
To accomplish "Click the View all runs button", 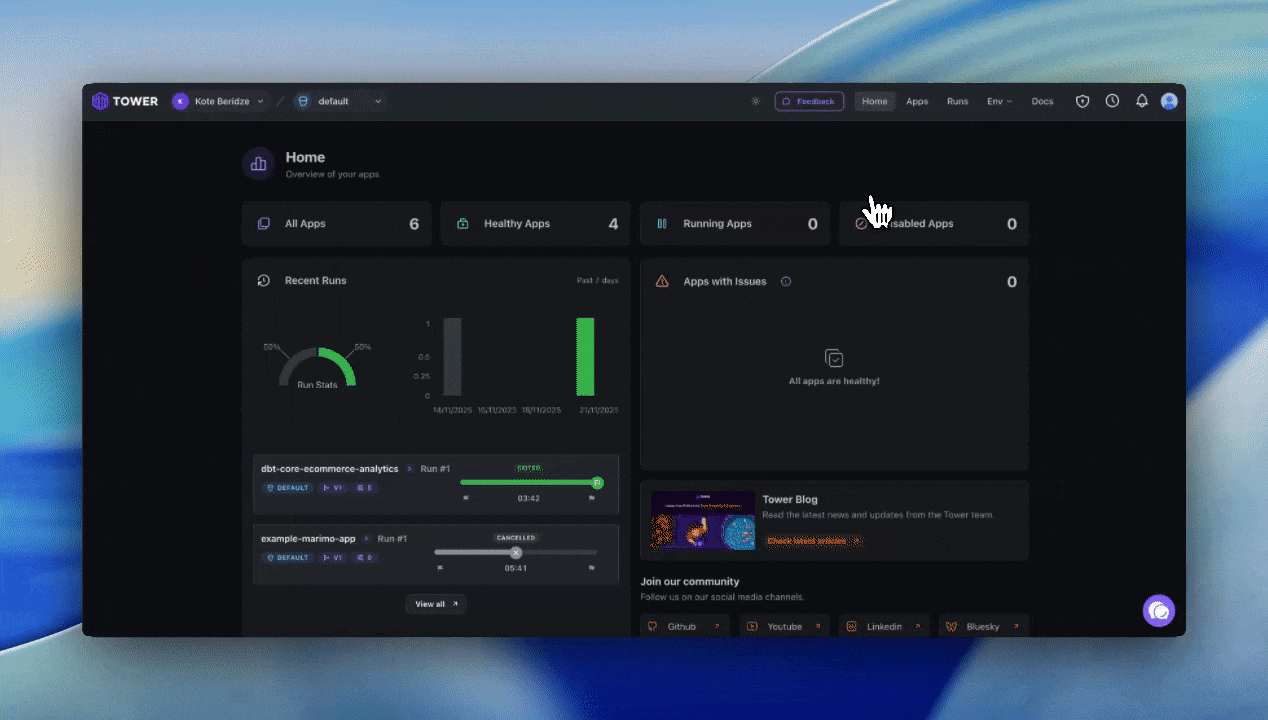I will pos(436,604).
